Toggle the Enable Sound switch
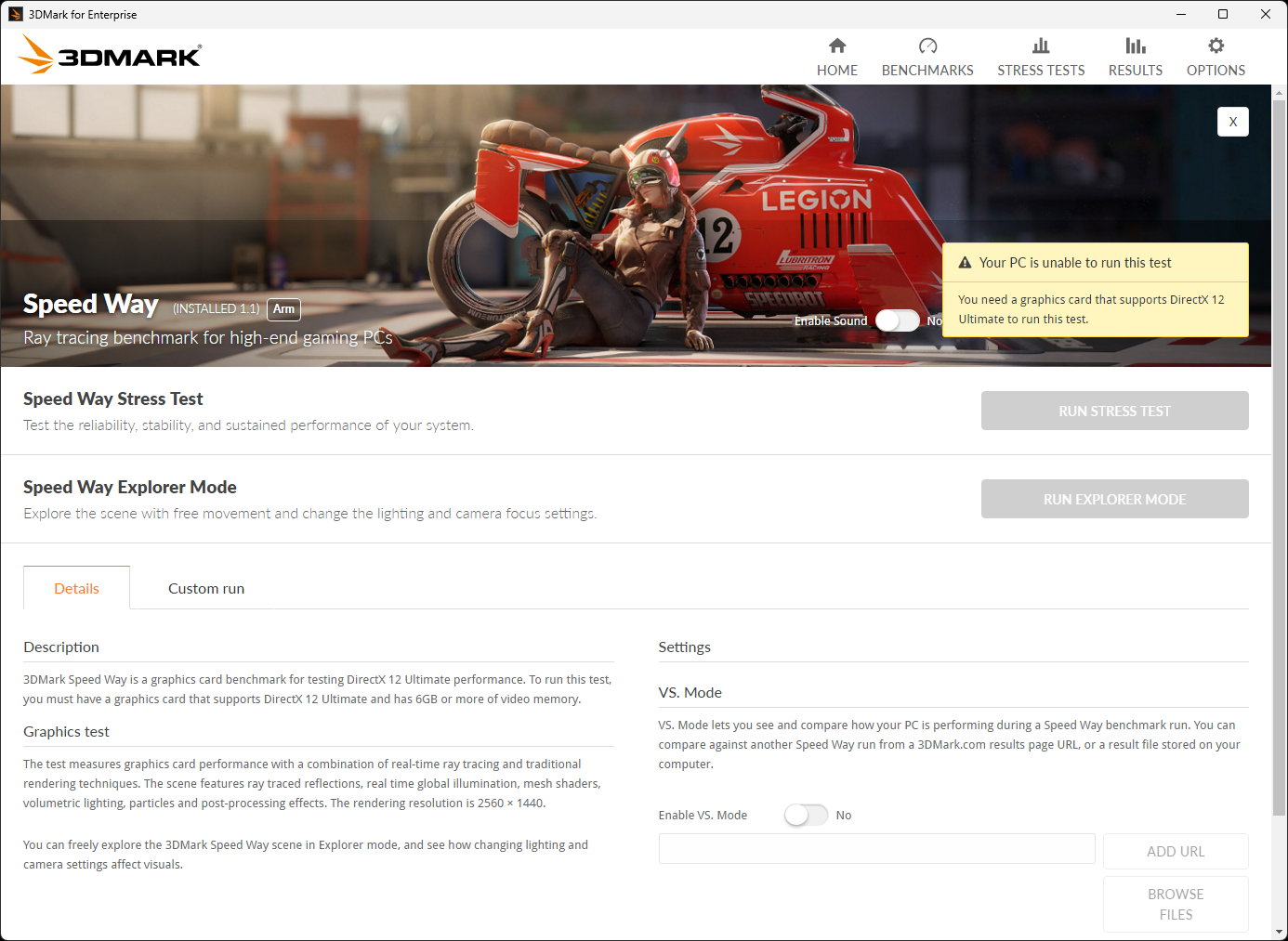The height and width of the screenshot is (941, 1288). click(897, 320)
